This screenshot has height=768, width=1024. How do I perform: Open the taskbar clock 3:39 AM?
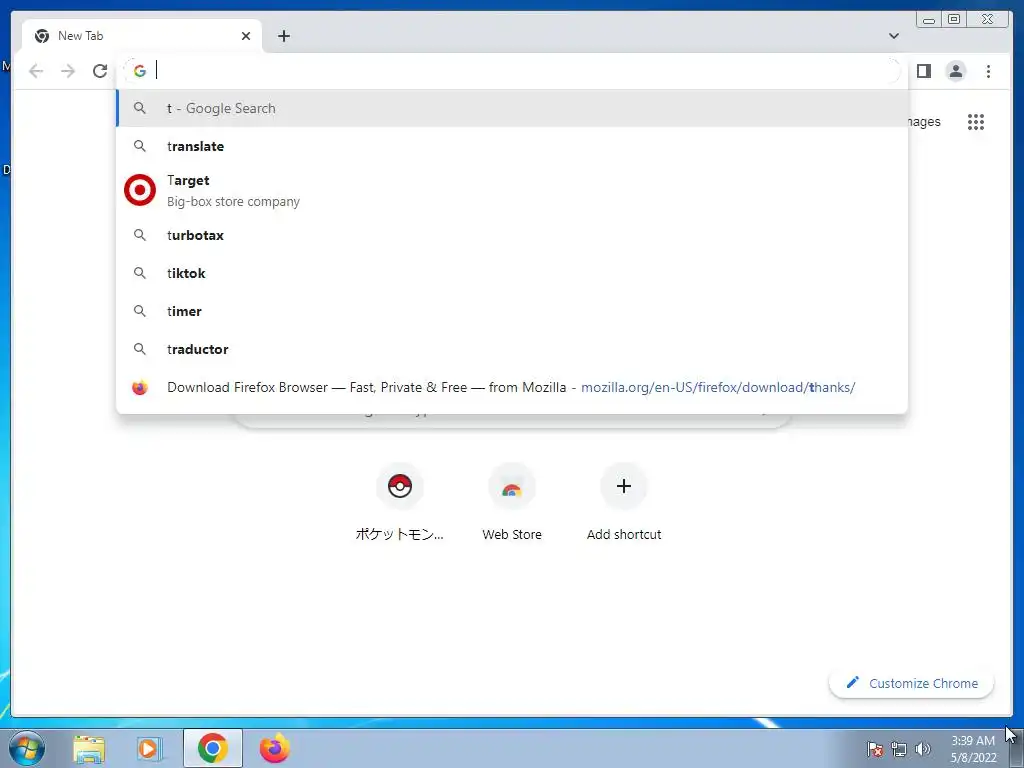973,749
